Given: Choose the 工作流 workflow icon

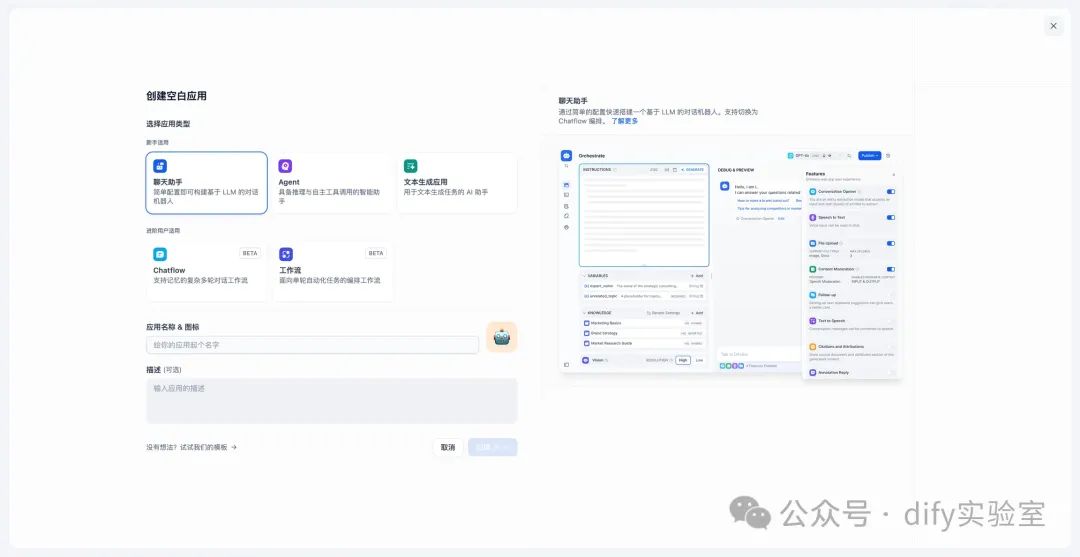Looking at the screenshot, I should click(286, 254).
